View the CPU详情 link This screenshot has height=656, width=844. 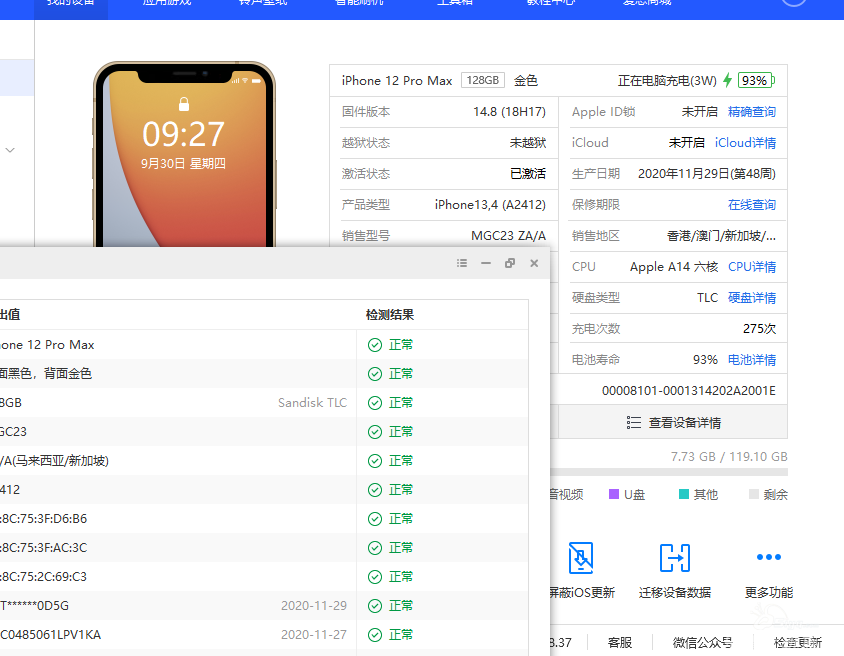pyautogui.click(x=752, y=267)
